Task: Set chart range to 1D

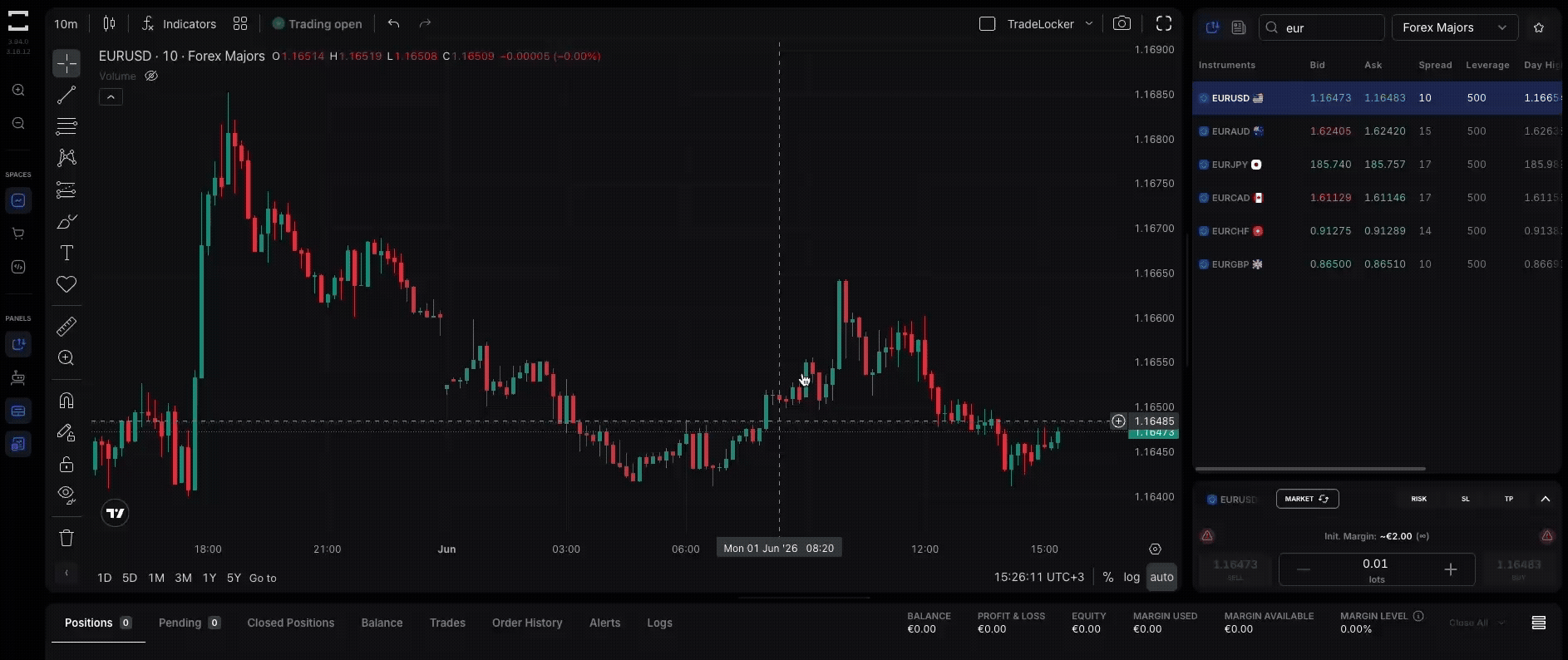Action: (x=104, y=578)
